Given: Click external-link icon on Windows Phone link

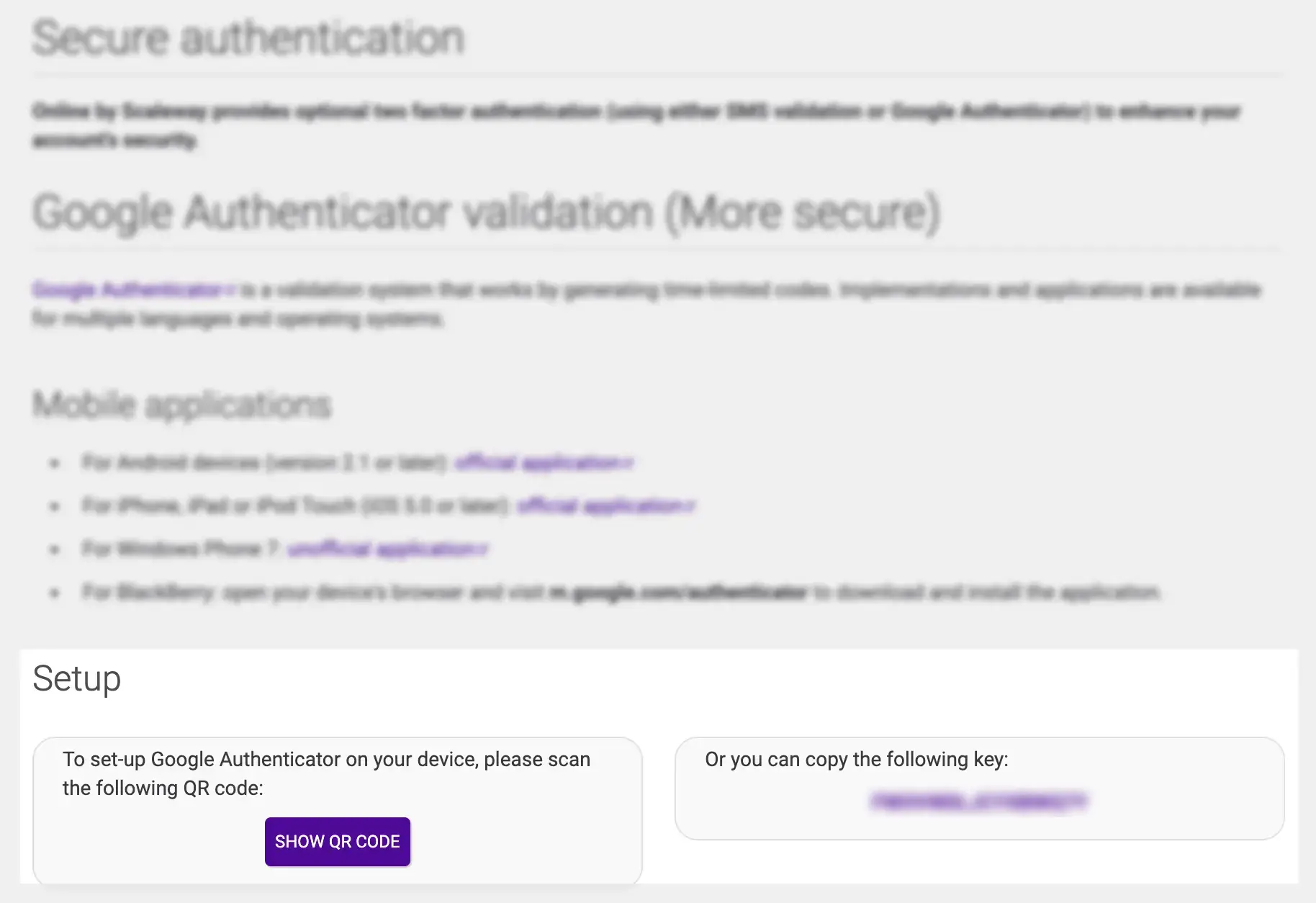Looking at the screenshot, I should 484,549.
